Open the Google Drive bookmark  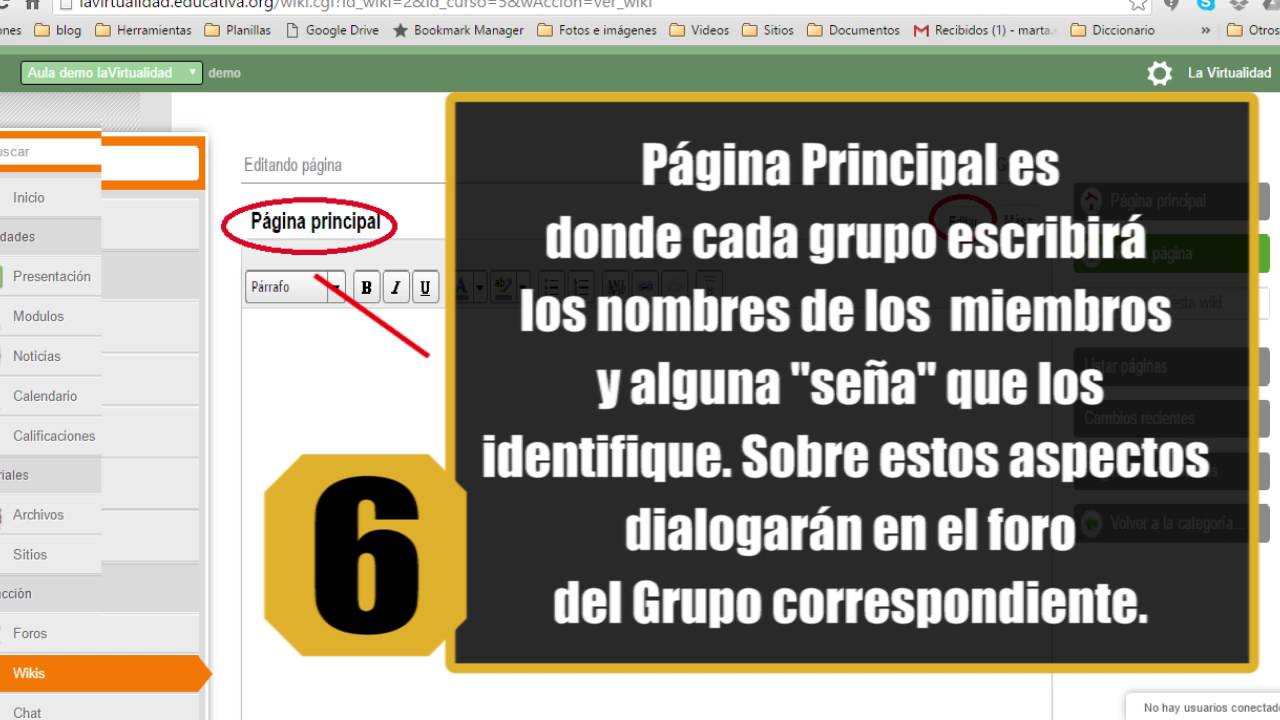[332, 30]
